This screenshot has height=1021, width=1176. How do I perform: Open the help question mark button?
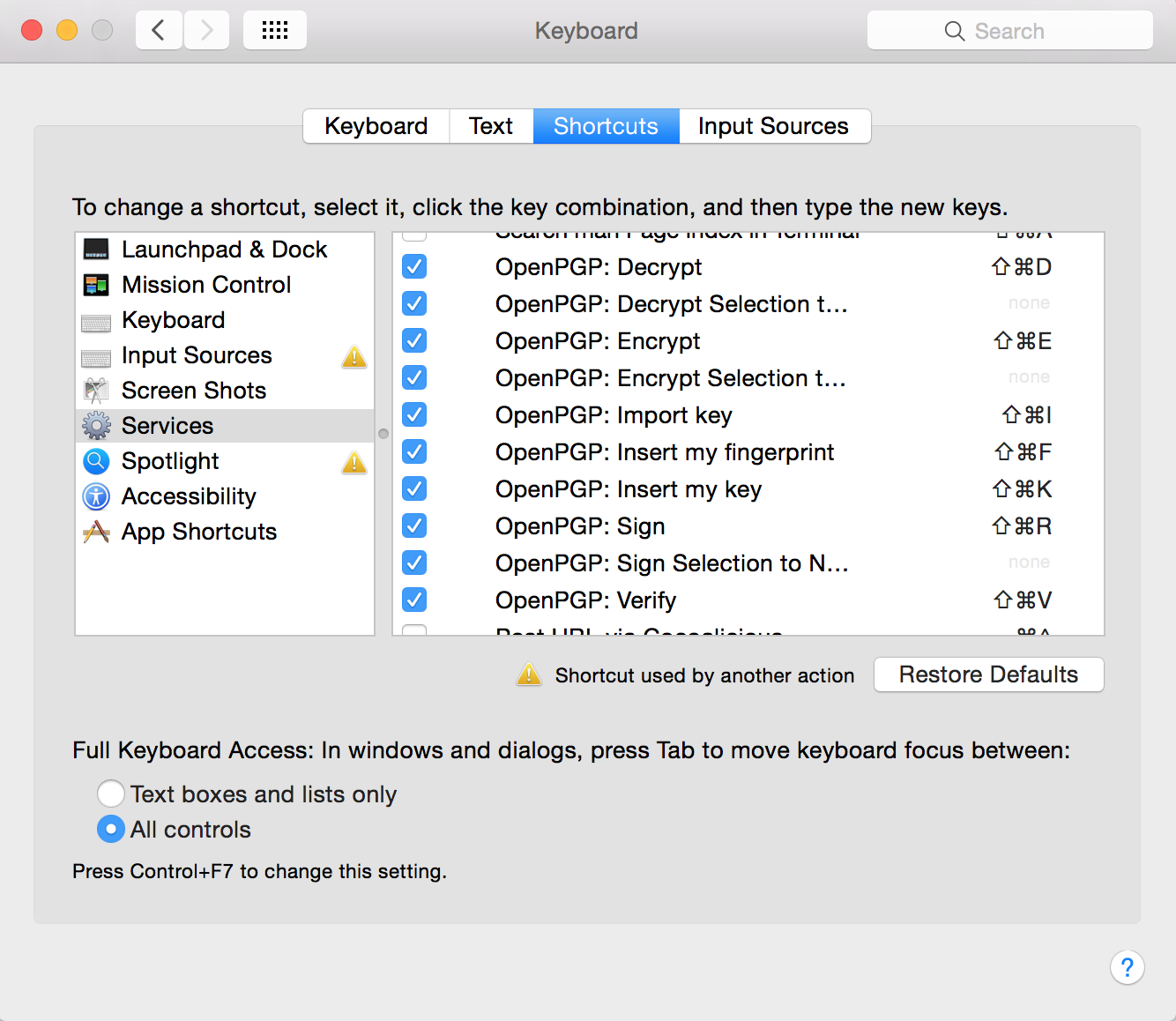1127,967
